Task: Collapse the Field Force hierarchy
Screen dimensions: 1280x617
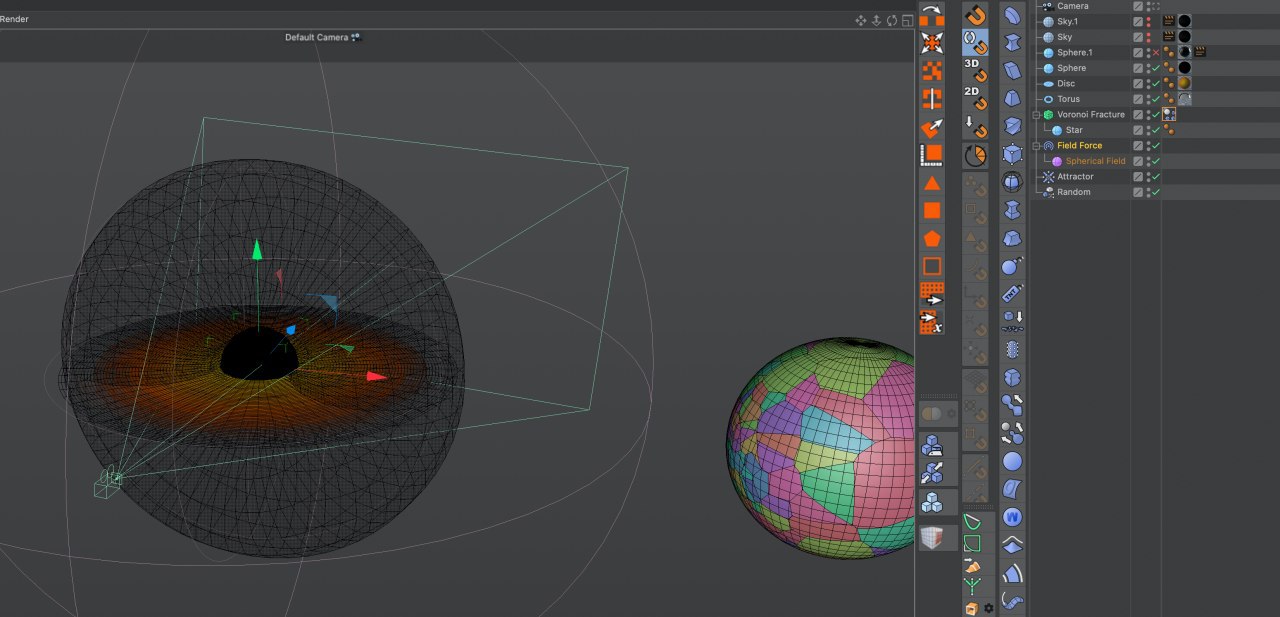Action: 1037,146
